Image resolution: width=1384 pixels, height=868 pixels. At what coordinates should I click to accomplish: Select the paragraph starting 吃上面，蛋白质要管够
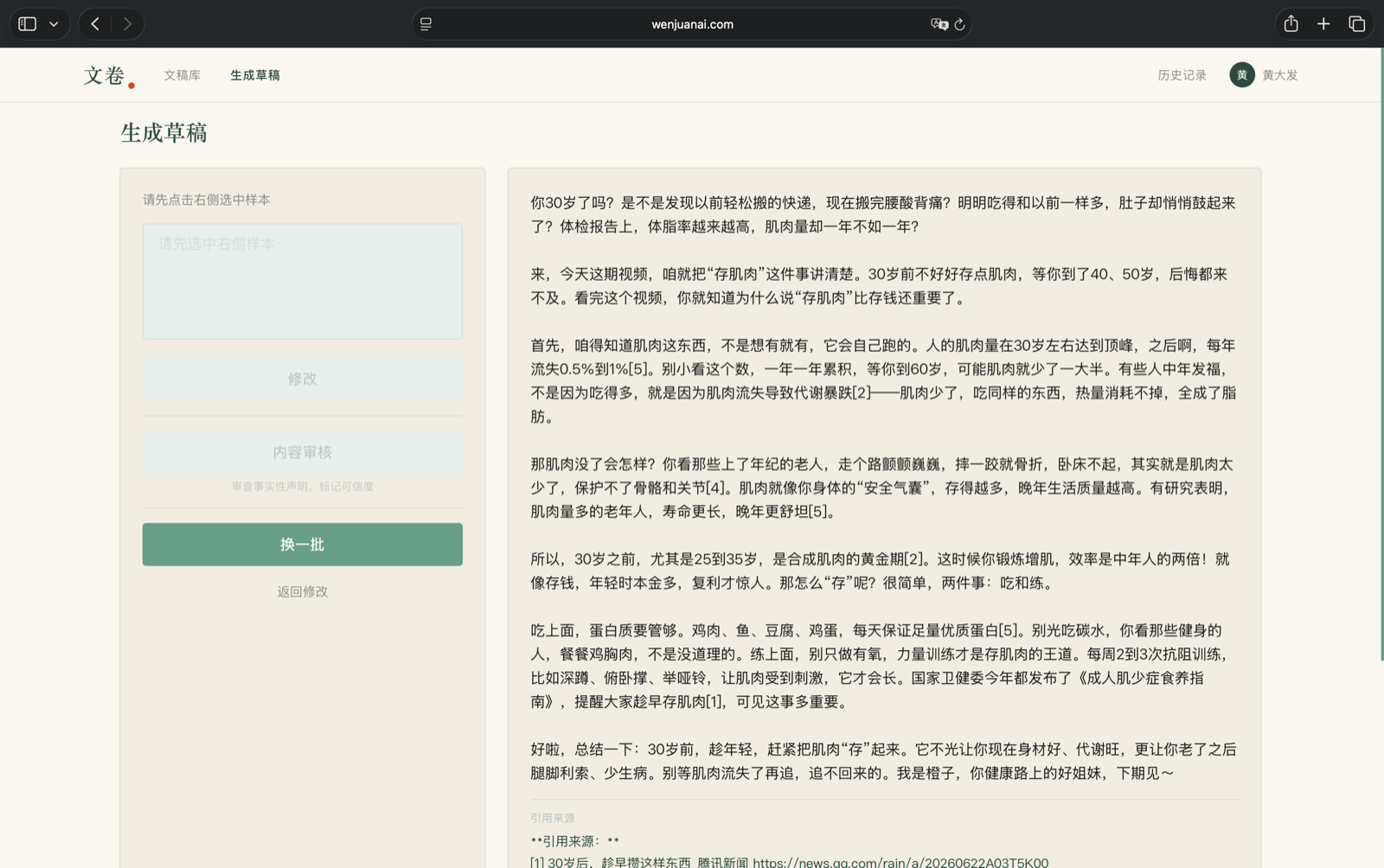click(x=880, y=666)
